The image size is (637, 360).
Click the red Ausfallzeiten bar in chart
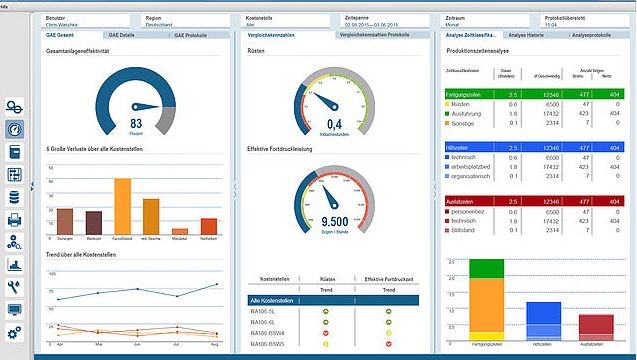click(596, 327)
